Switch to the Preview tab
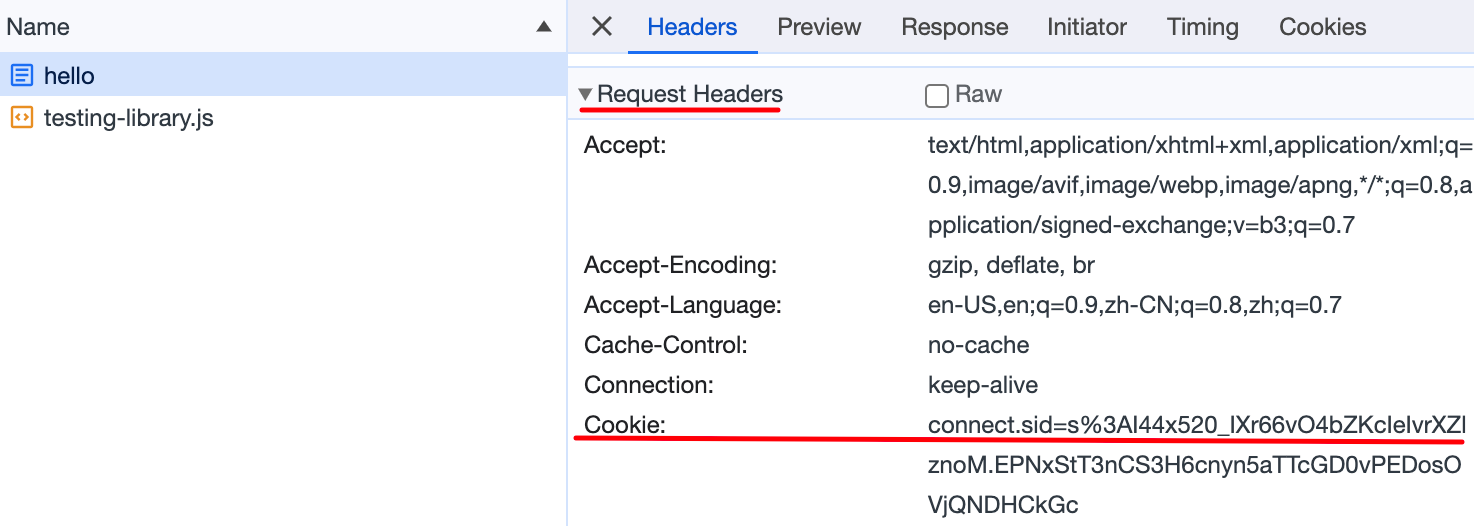Screen dimensions: 1474x526 point(819,27)
